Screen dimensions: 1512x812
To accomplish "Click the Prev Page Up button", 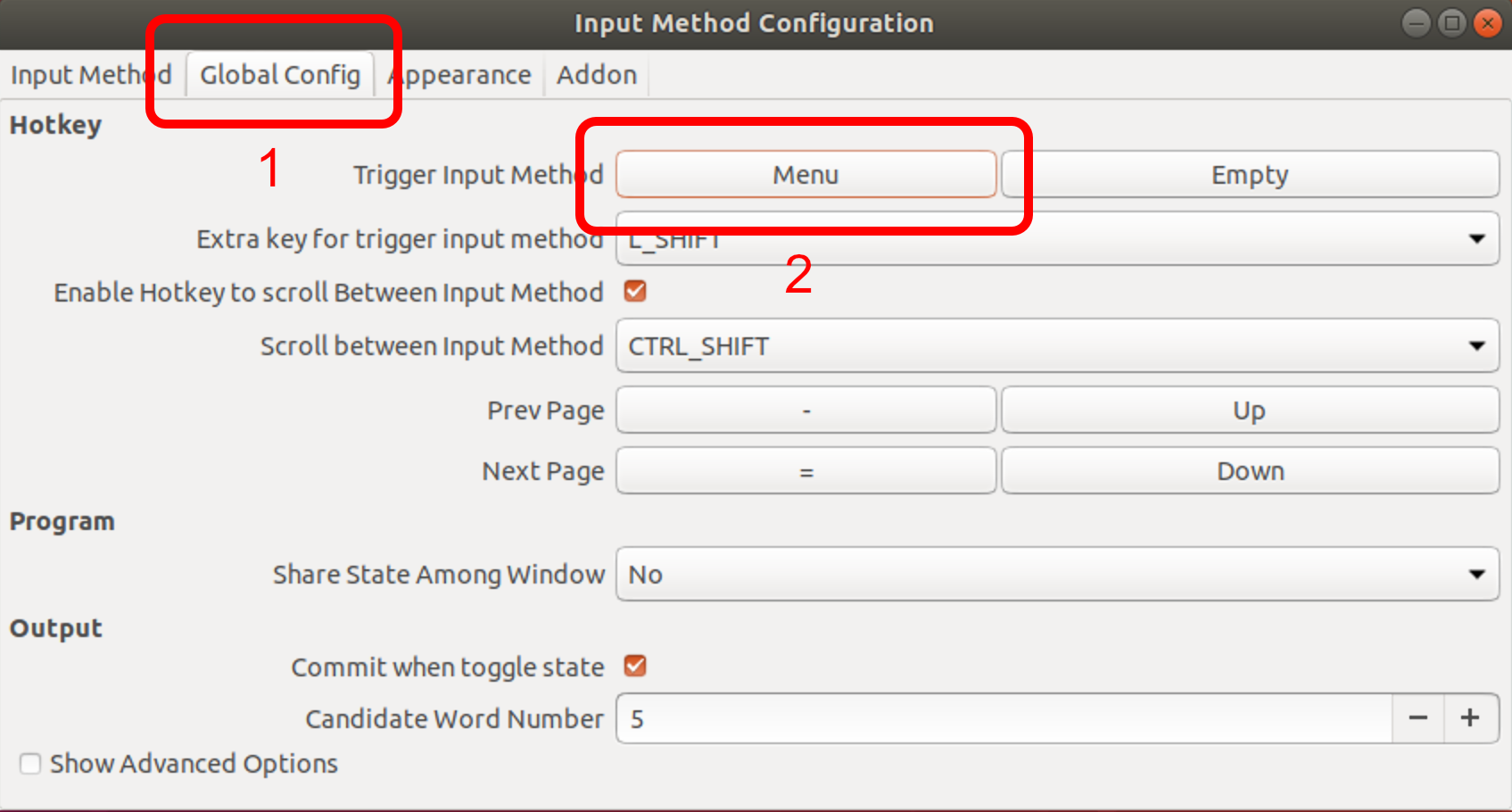I will click(x=1250, y=410).
